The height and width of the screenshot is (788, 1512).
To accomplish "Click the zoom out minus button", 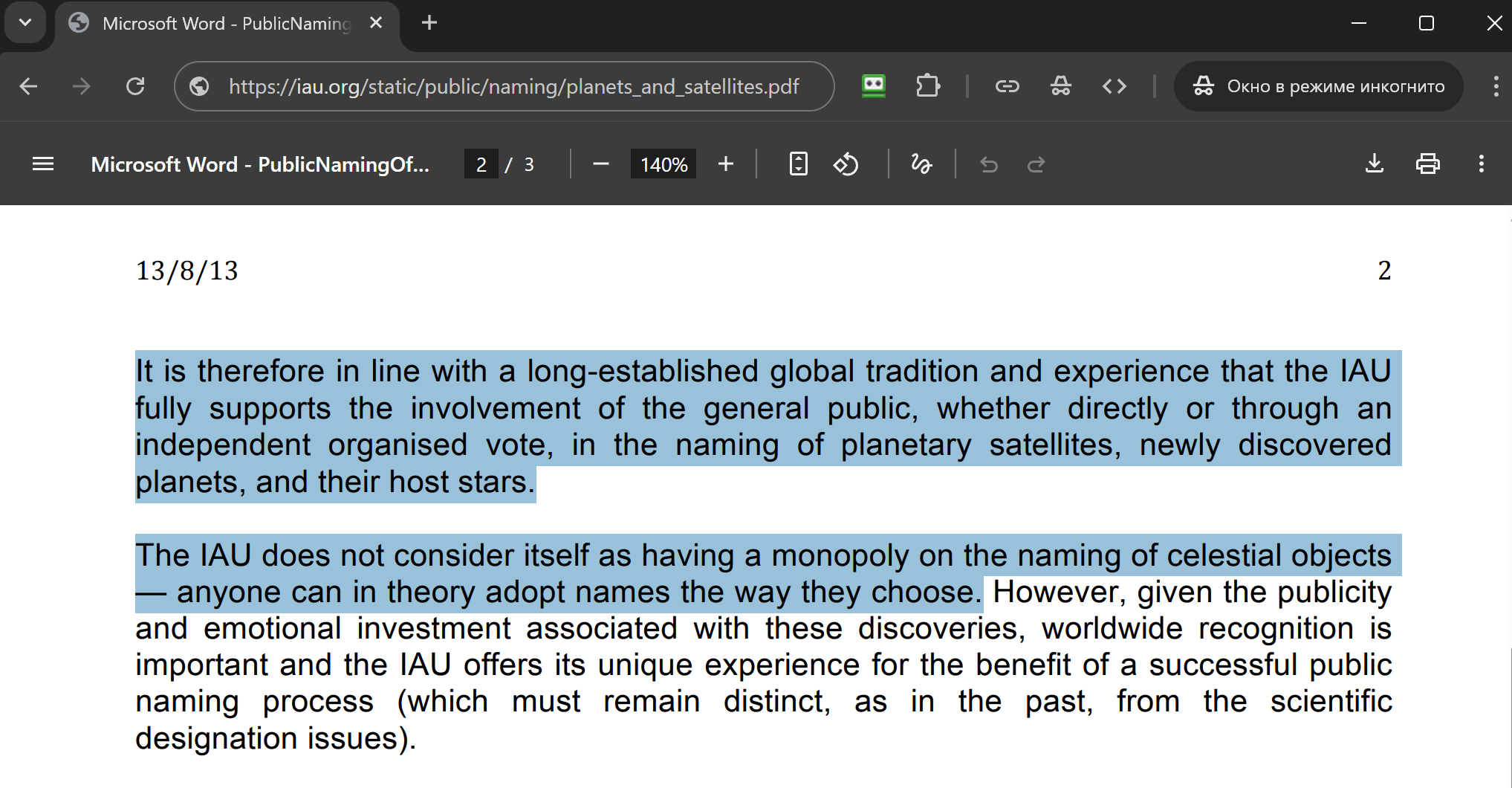I will pyautogui.click(x=601, y=164).
